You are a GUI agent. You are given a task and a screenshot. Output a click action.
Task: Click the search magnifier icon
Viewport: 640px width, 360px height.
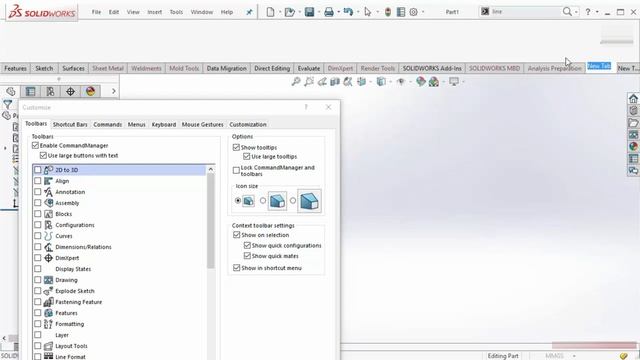(x=567, y=12)
